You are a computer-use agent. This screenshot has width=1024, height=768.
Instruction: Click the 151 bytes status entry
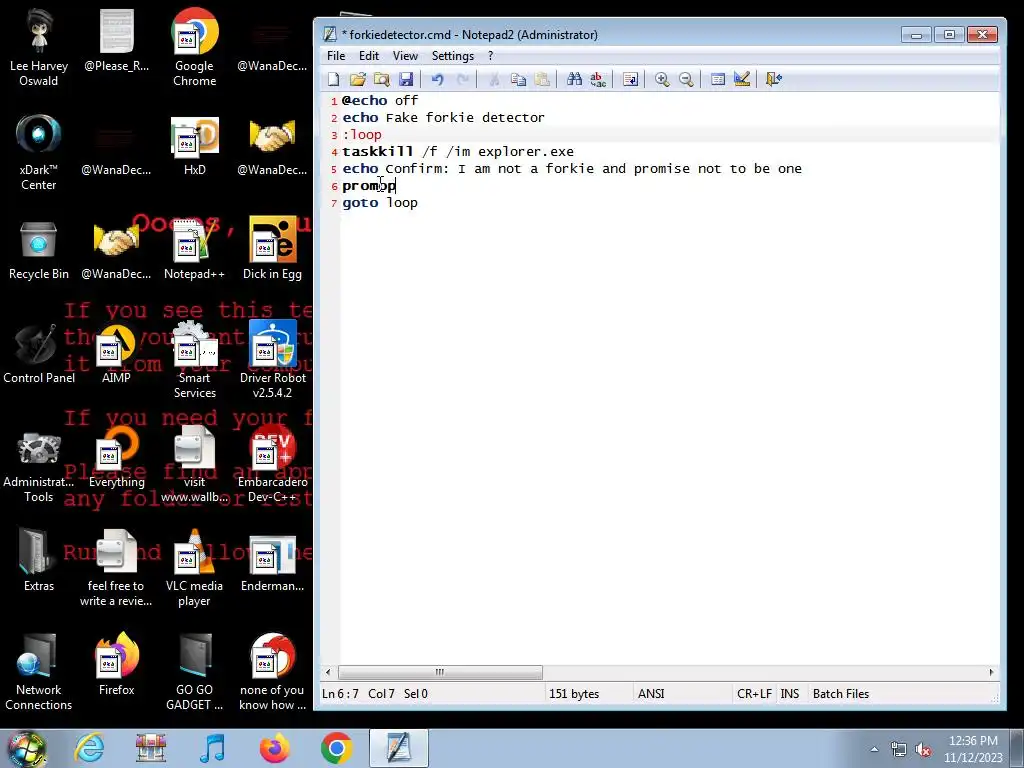tap(574, 694)
